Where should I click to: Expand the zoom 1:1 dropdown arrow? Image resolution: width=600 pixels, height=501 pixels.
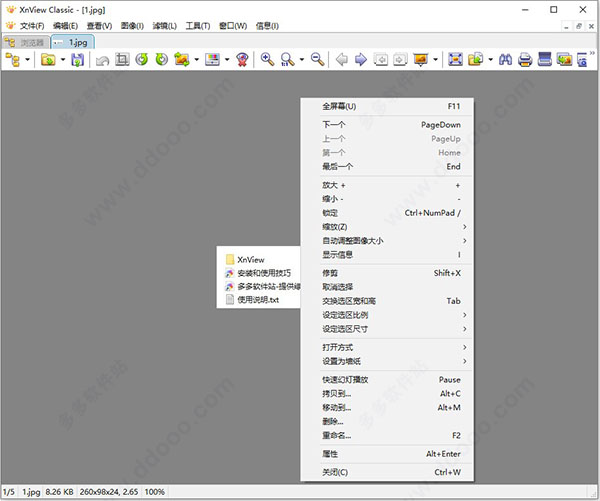point(302,60)
